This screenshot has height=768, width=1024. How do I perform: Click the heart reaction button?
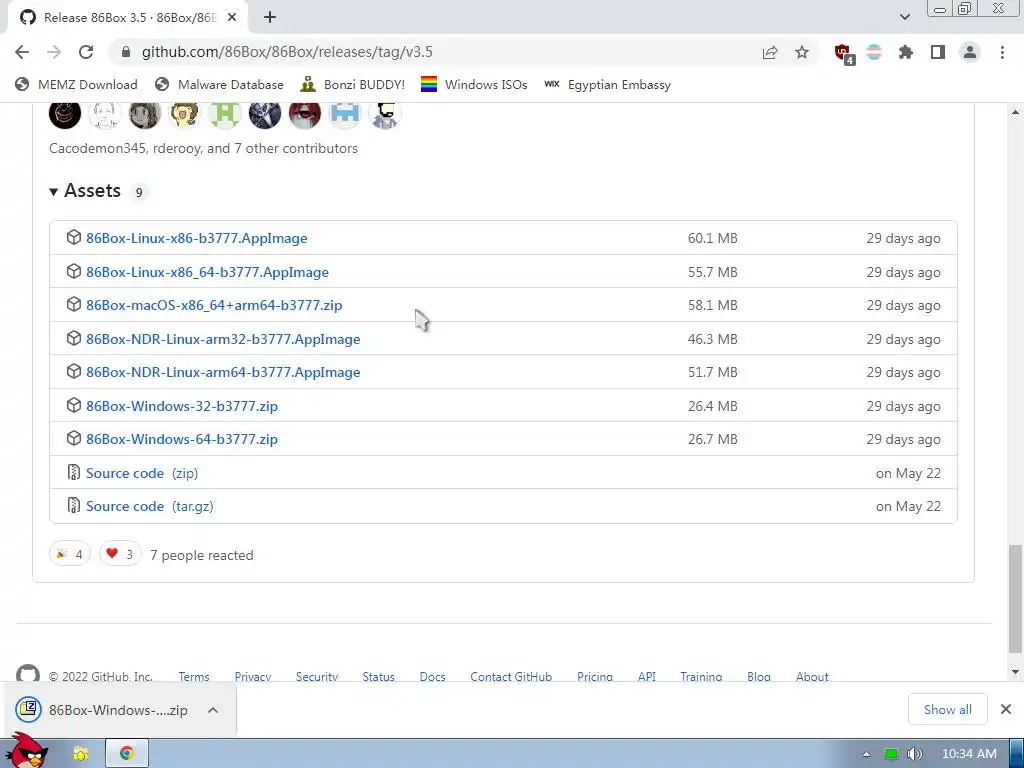click(x=120, y=554)
